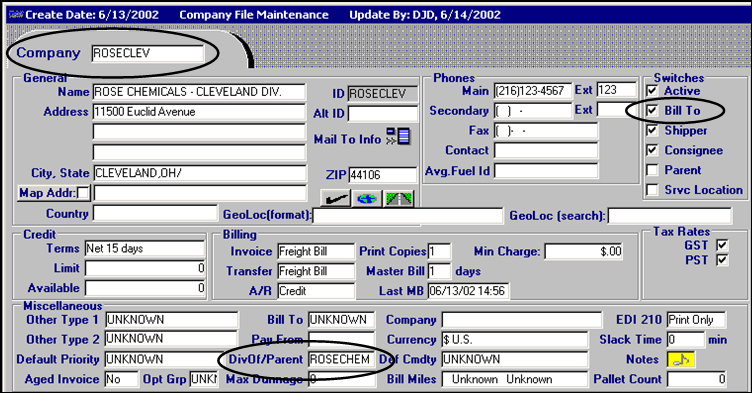This screenshot has height=393, width=752.
Task: Click the Miscellaneous Company field
Action: point(522,320)
